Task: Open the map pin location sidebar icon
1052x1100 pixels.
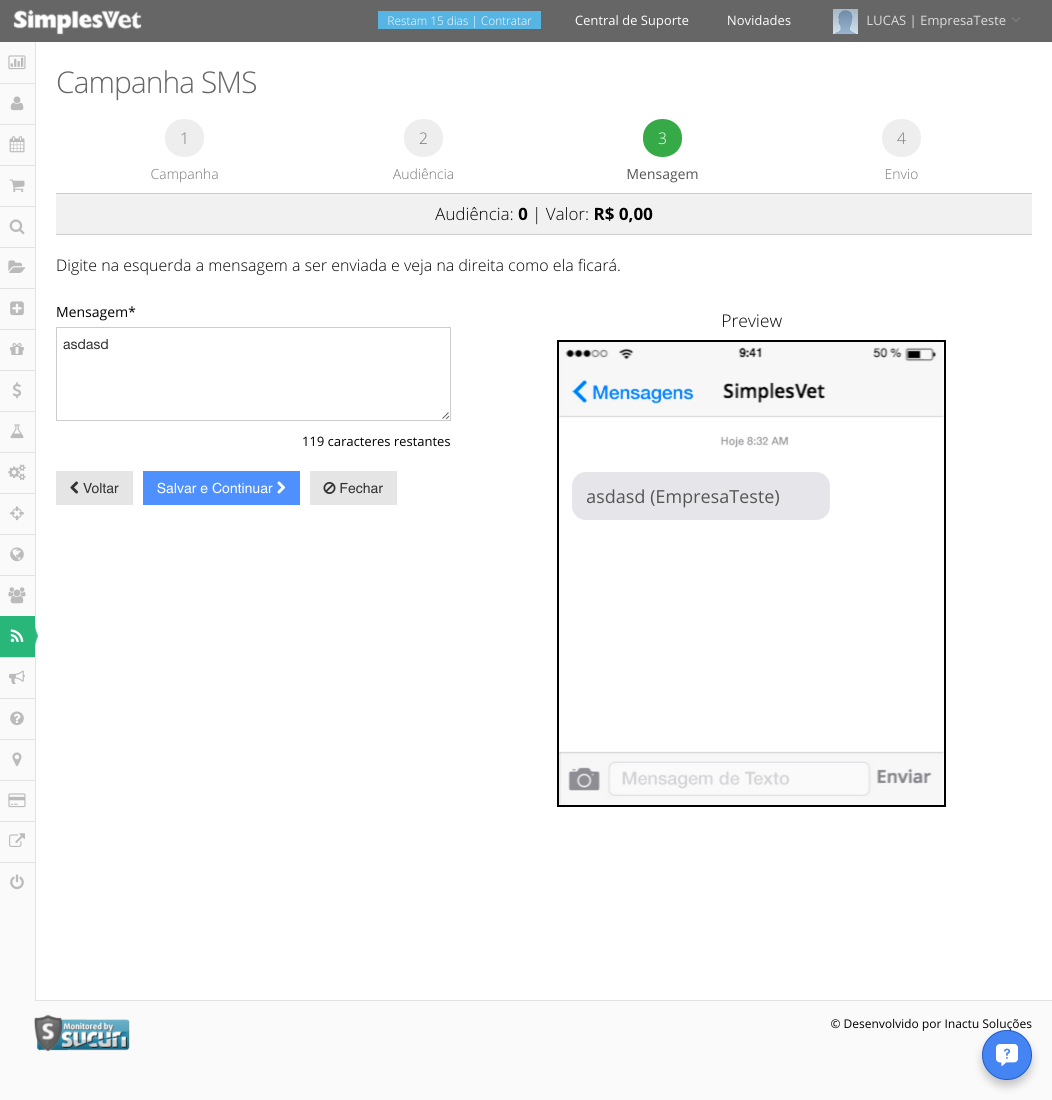Action: (x=17, y=759)
